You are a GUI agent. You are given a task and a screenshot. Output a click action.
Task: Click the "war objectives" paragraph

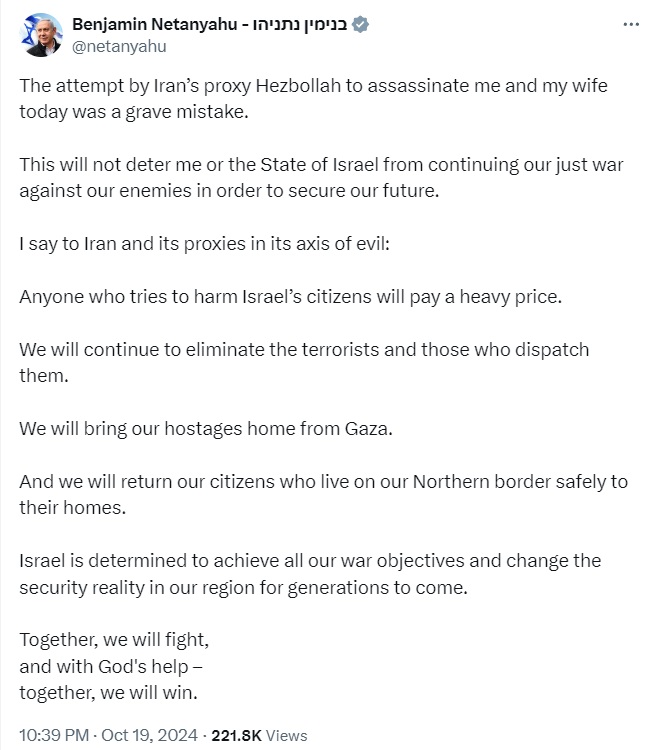(x=310, y=573)
